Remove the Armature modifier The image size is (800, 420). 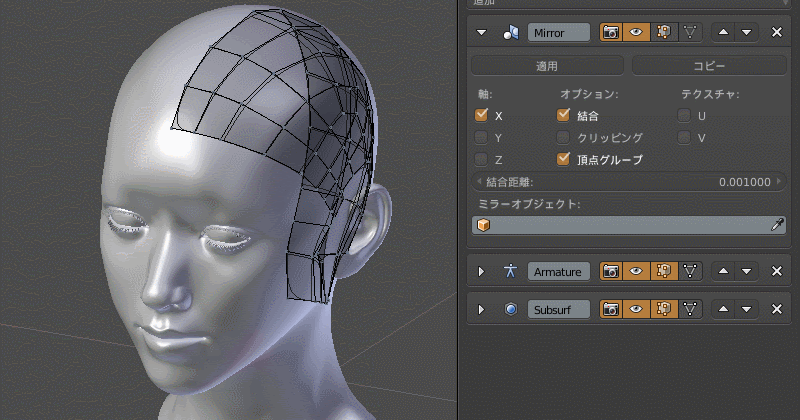[777, 271]
